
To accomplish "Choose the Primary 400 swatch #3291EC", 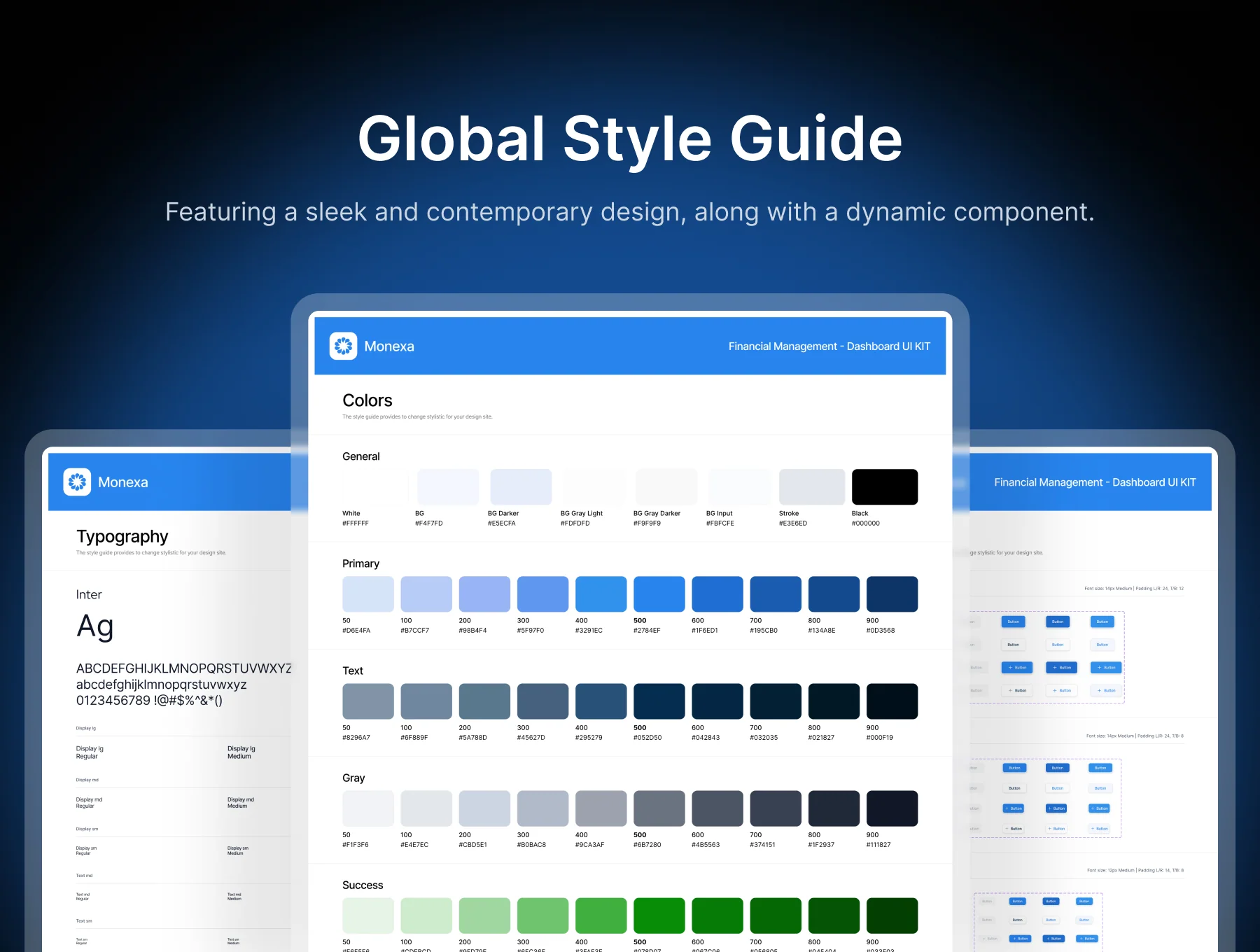I will coord(601,594).
